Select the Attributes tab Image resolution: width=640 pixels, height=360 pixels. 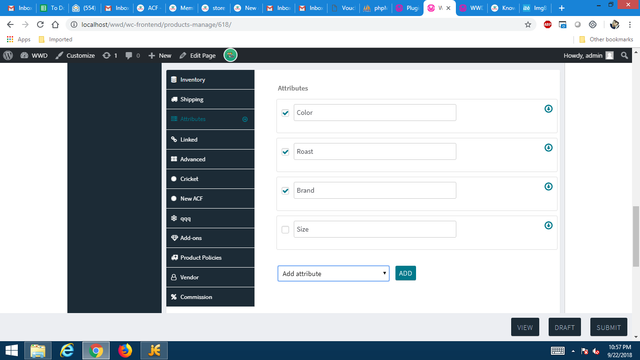coord(210,119)
